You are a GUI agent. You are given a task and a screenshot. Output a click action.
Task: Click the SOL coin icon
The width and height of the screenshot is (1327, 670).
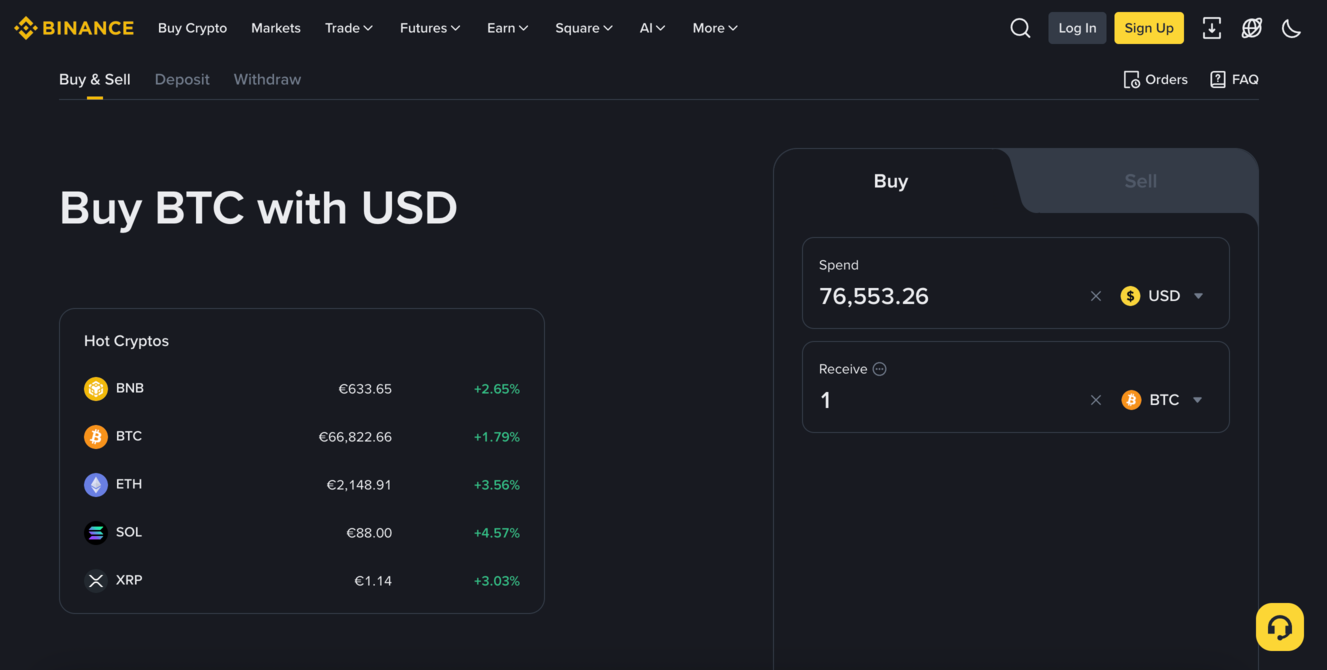point(96,533)
